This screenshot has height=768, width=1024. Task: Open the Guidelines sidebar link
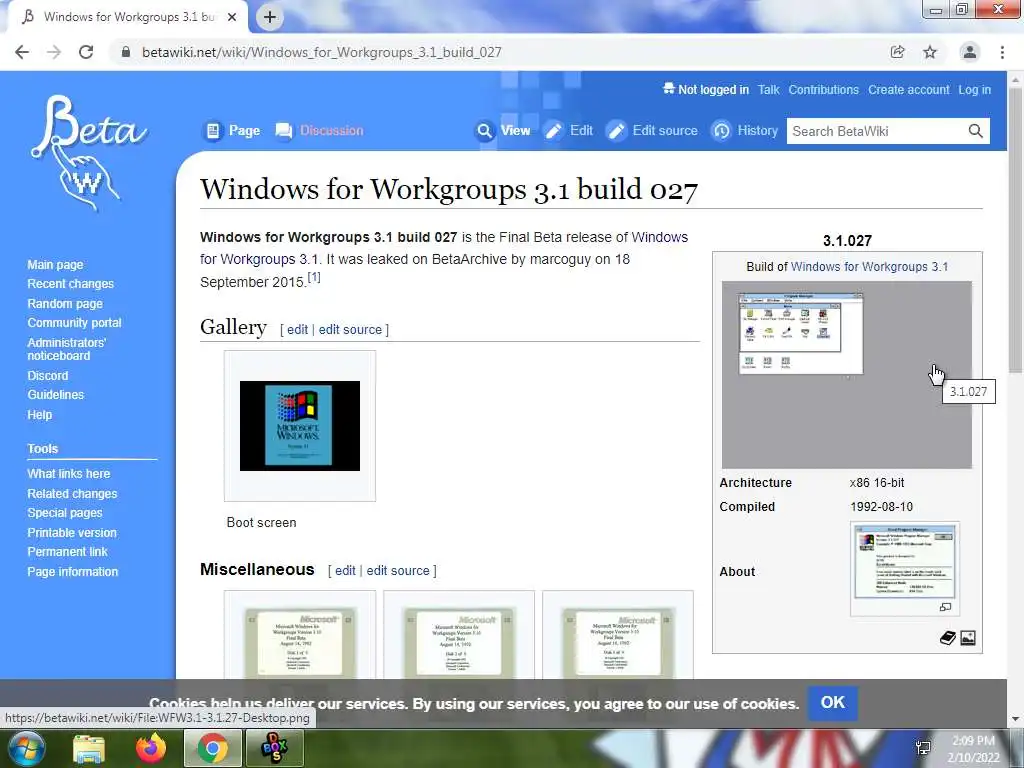(x=56, y=395)
